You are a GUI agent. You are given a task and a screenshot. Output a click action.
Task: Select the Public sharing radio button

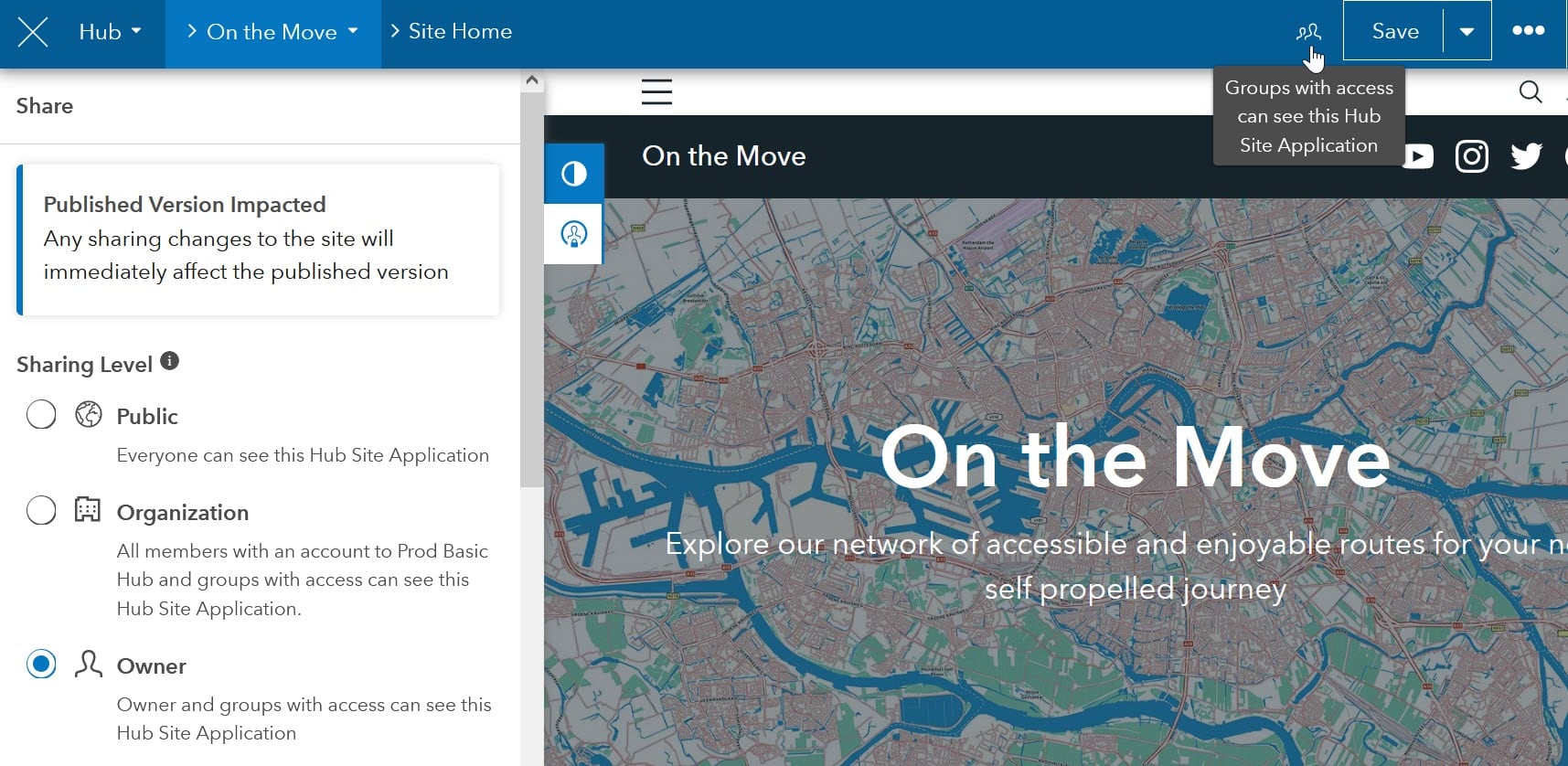pyautogui.click(x=41, y=415)
